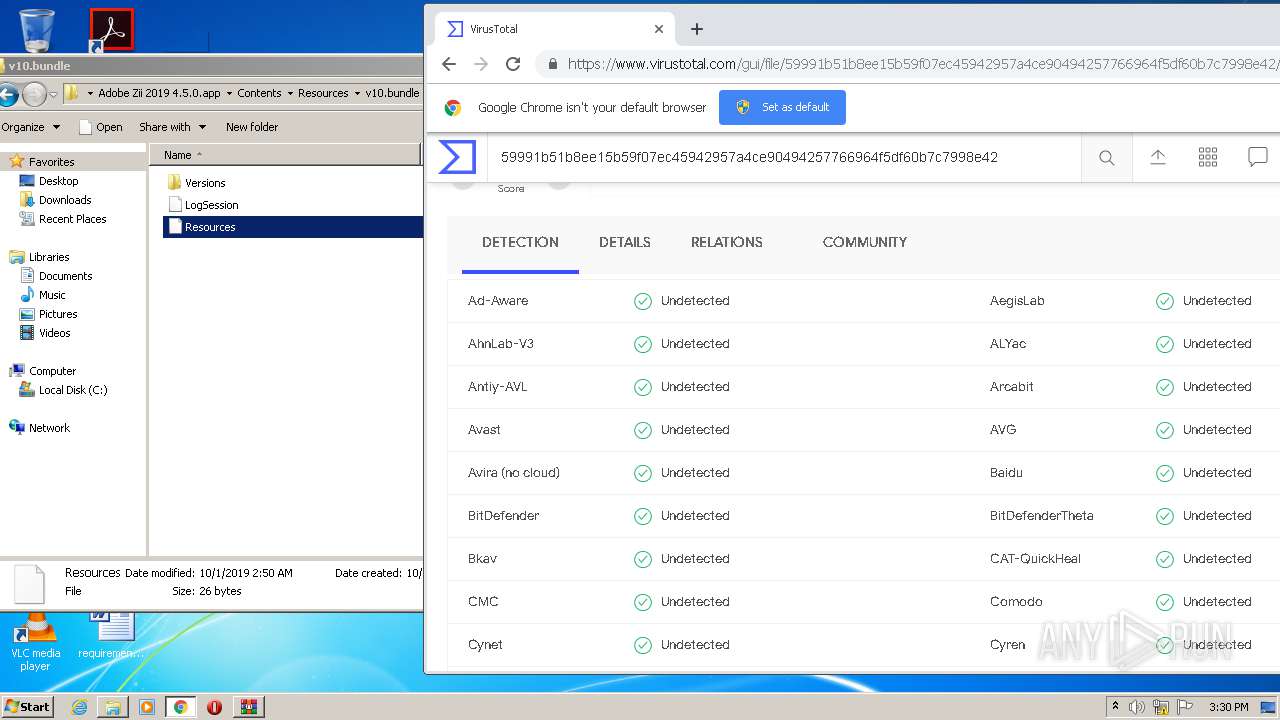Select the Resources file in list
The image size is (1280, 720).
[x=292, y=227]
